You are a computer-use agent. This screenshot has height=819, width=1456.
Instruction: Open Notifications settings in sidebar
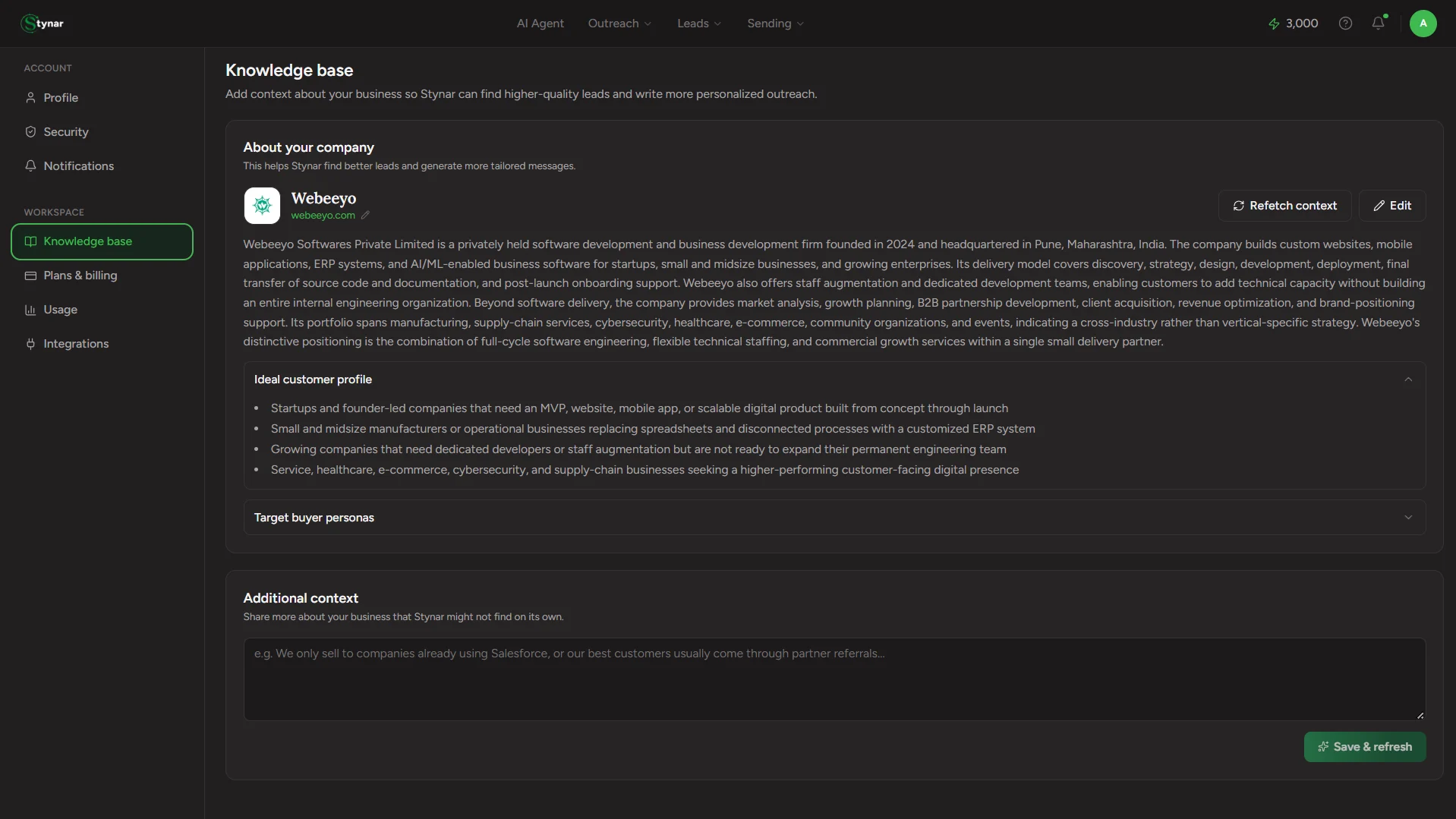tap(102, 166)
